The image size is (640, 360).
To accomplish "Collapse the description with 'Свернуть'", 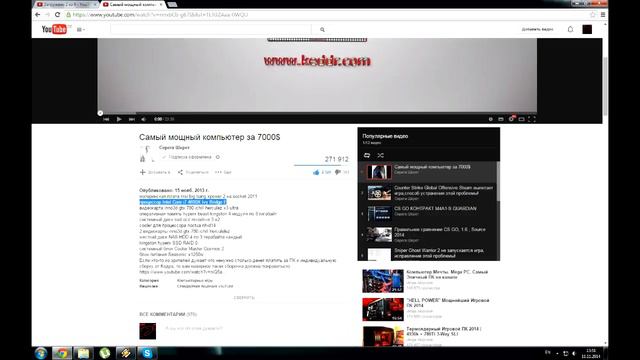I will click(244, 298).
